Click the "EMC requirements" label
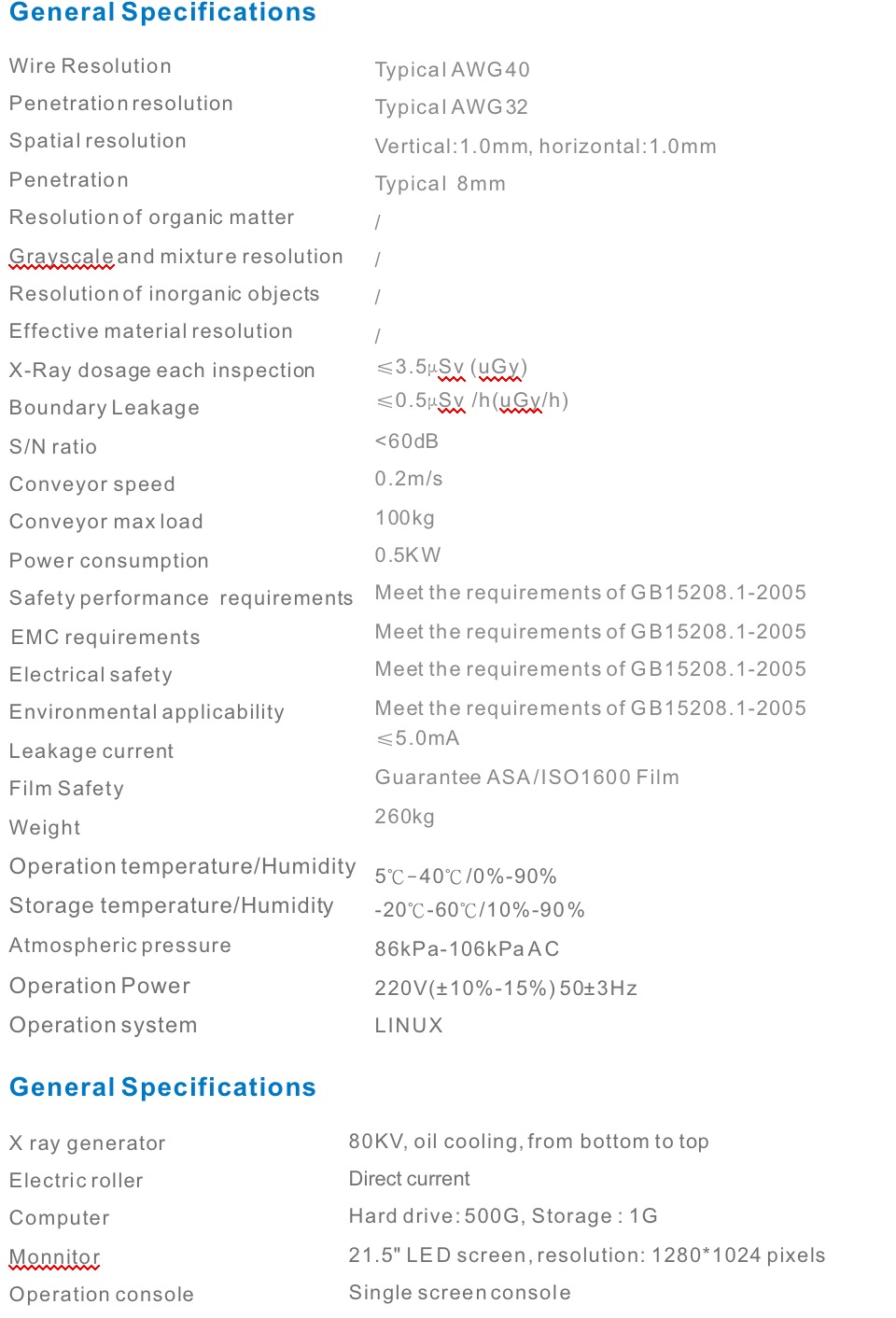 click(x=105, y=638)
